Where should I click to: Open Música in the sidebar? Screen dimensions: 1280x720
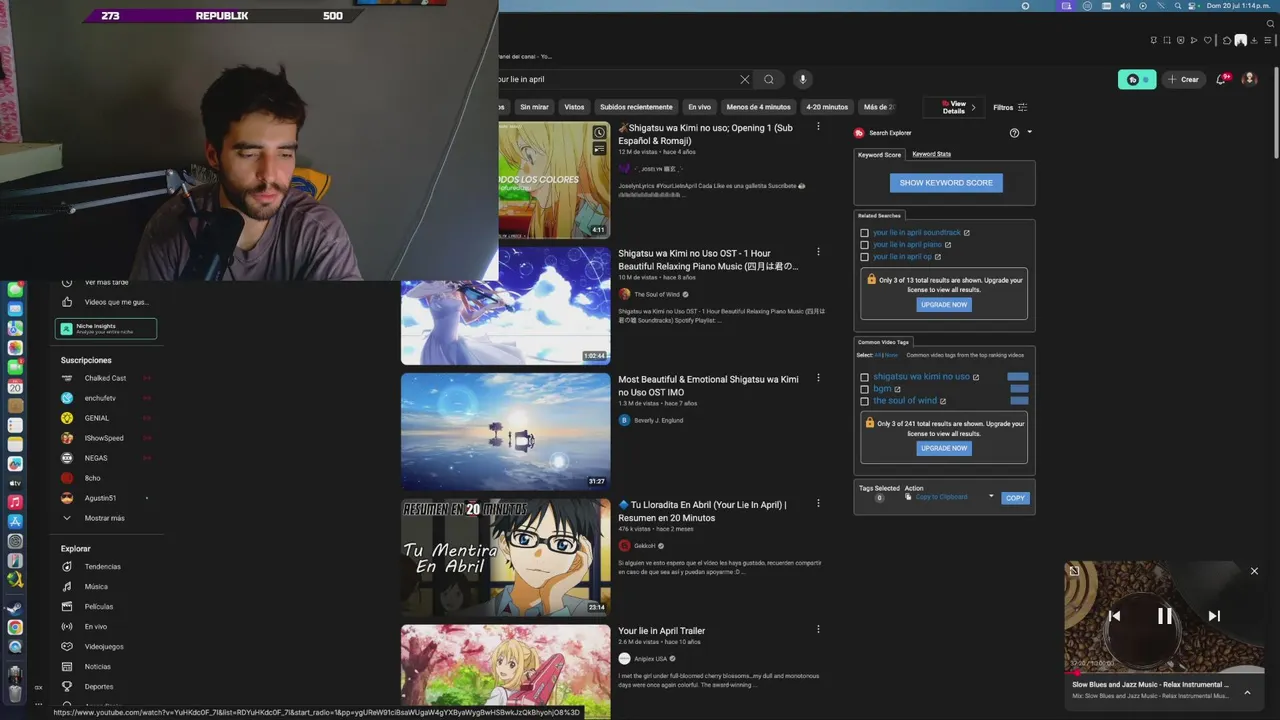tap(96, 587)
